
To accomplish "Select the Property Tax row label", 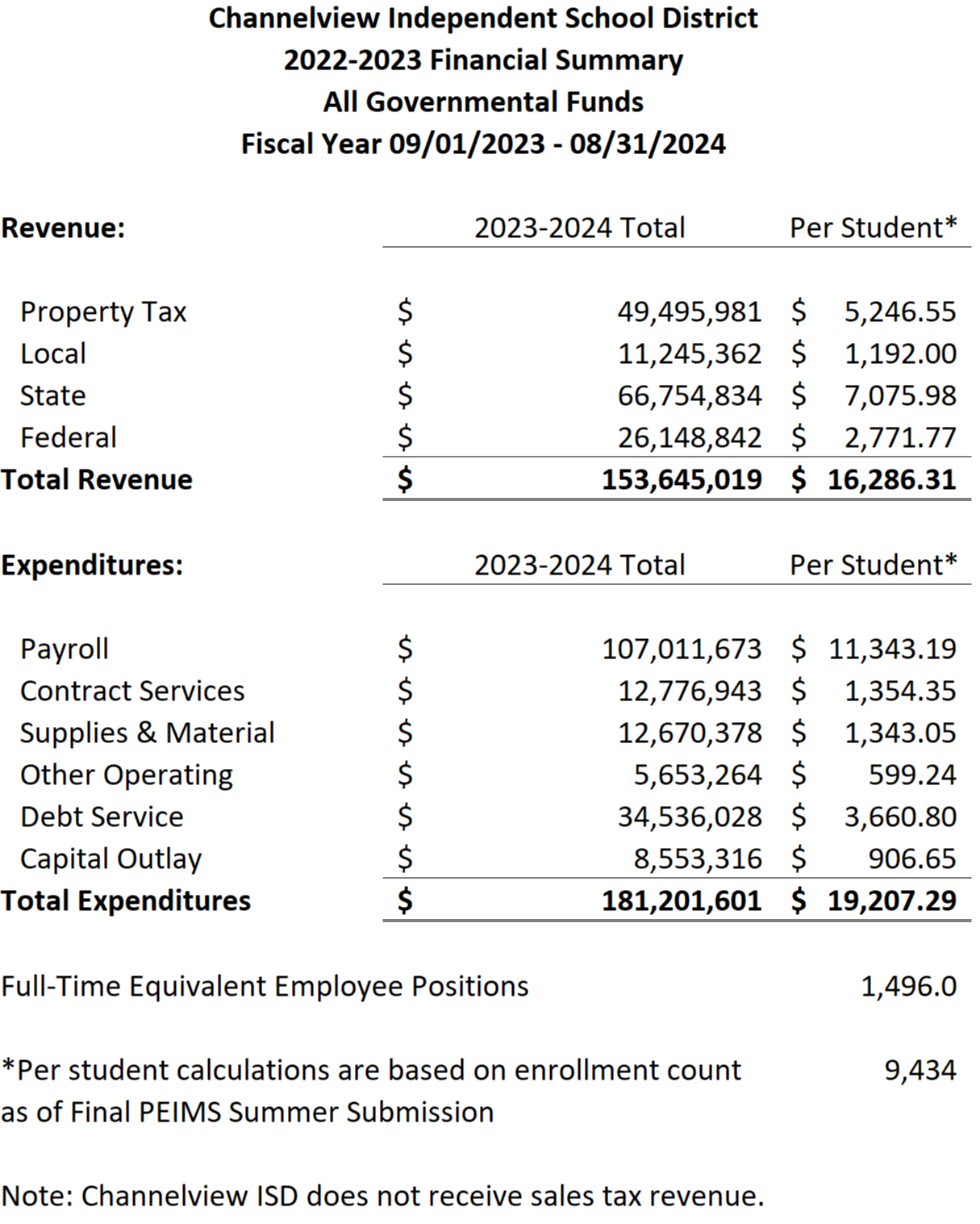I will tap(103, 312).
